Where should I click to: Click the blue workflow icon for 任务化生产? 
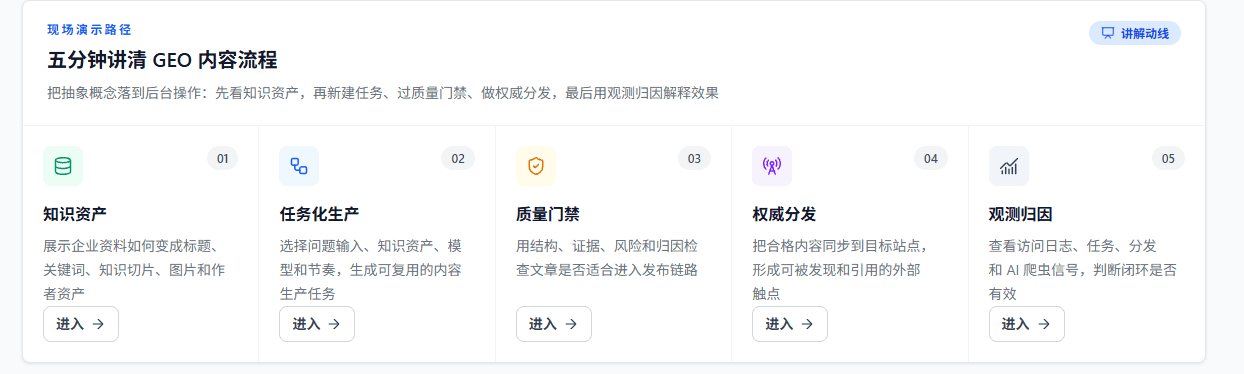tap(299, 166)
